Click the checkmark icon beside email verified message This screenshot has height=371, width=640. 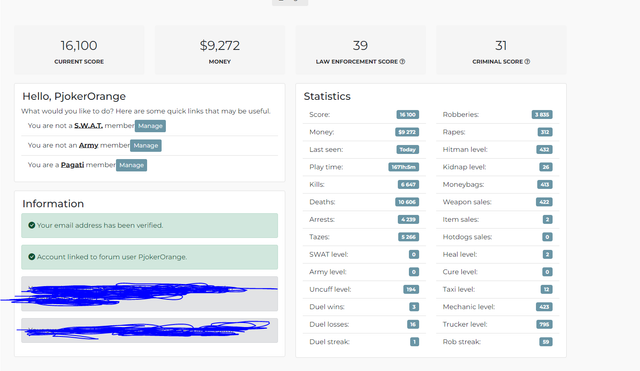tap(31, 225)
